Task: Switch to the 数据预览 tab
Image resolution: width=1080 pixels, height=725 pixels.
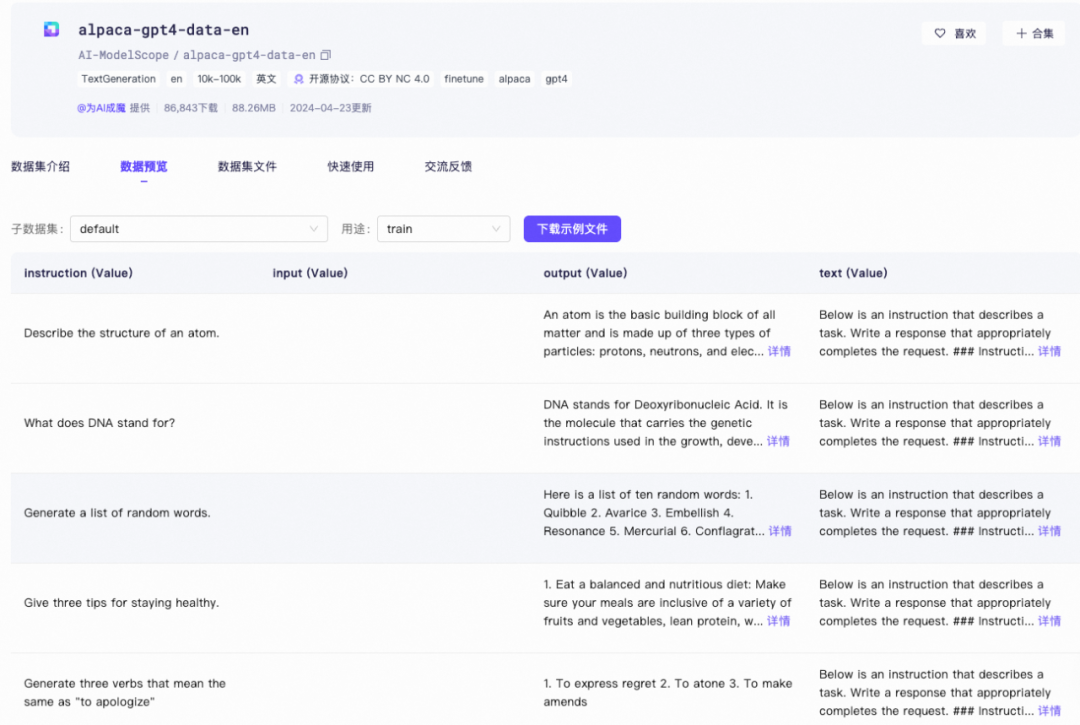Action: point(144,167)
